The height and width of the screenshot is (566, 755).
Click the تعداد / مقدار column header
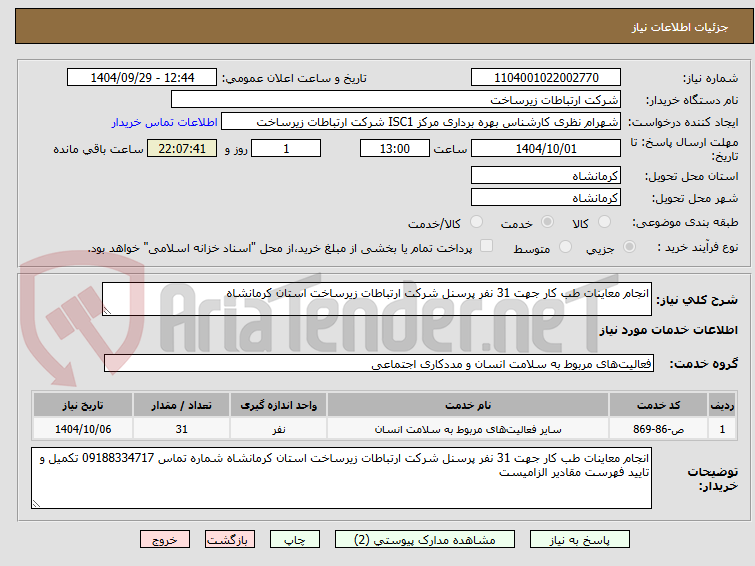(182, 405)
